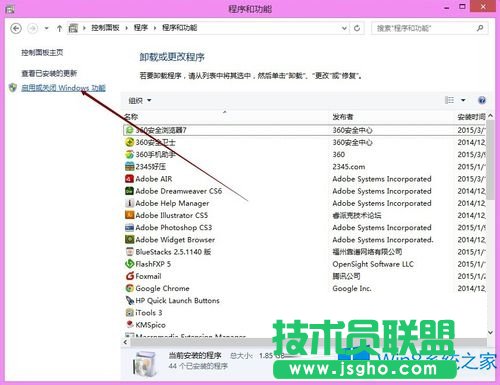This screenshot has width=500, height=385.
Task: Select the Google Chrome icon
Action: click(x=129, y=288)
